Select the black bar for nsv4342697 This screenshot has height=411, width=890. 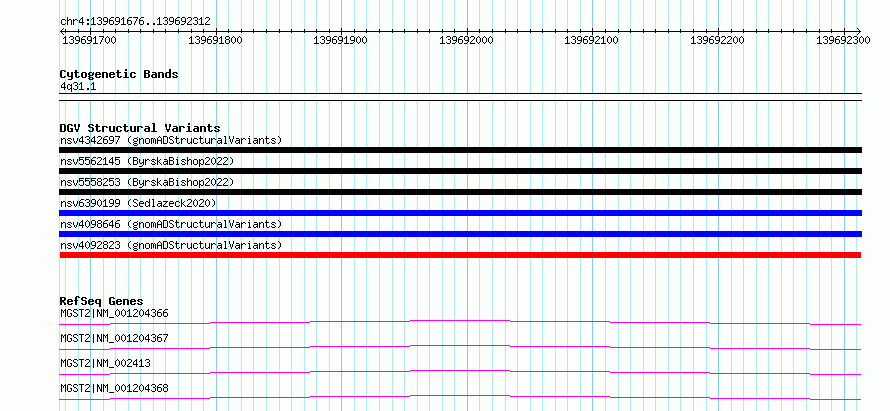460,150
